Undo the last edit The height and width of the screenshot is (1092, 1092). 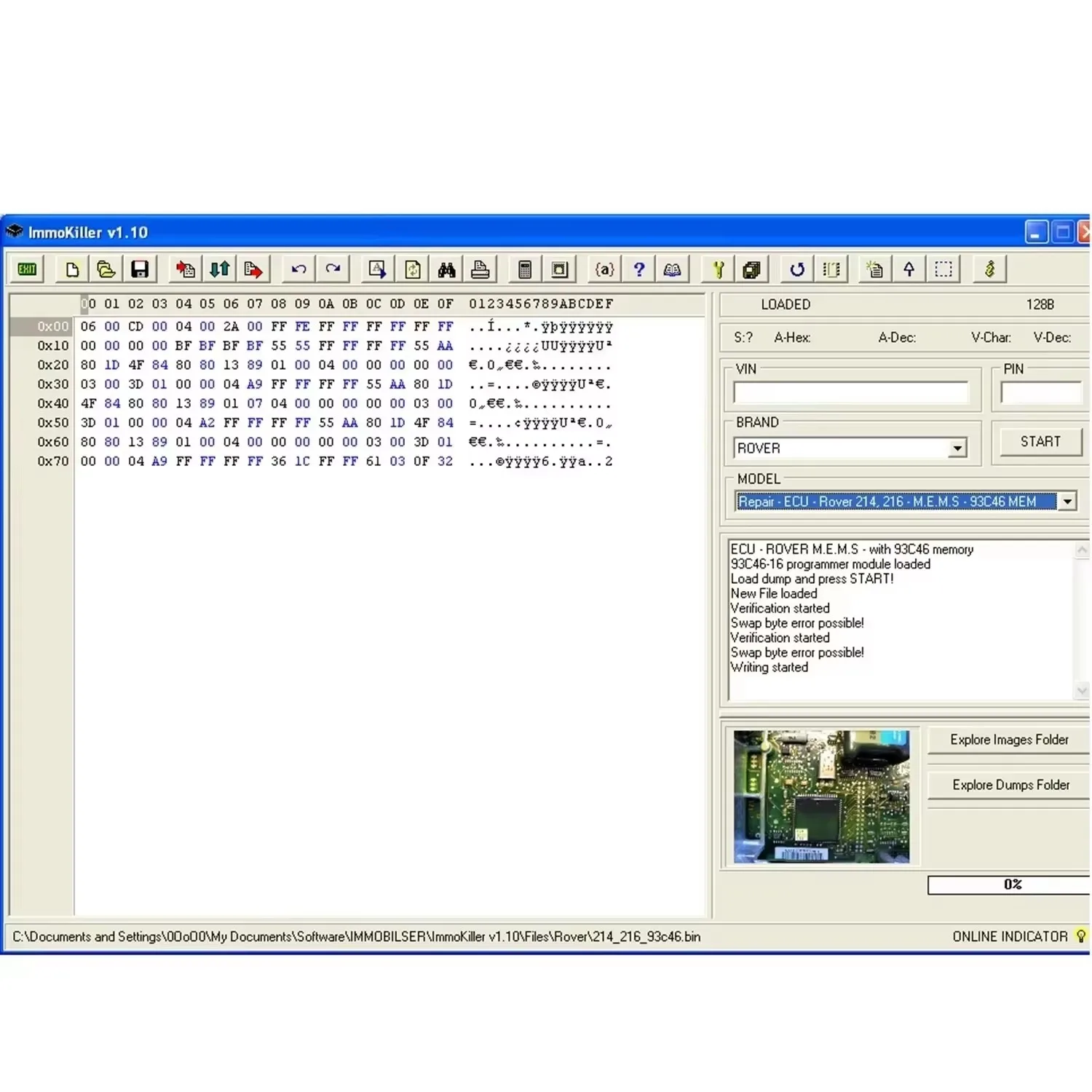tap(298, 269)
